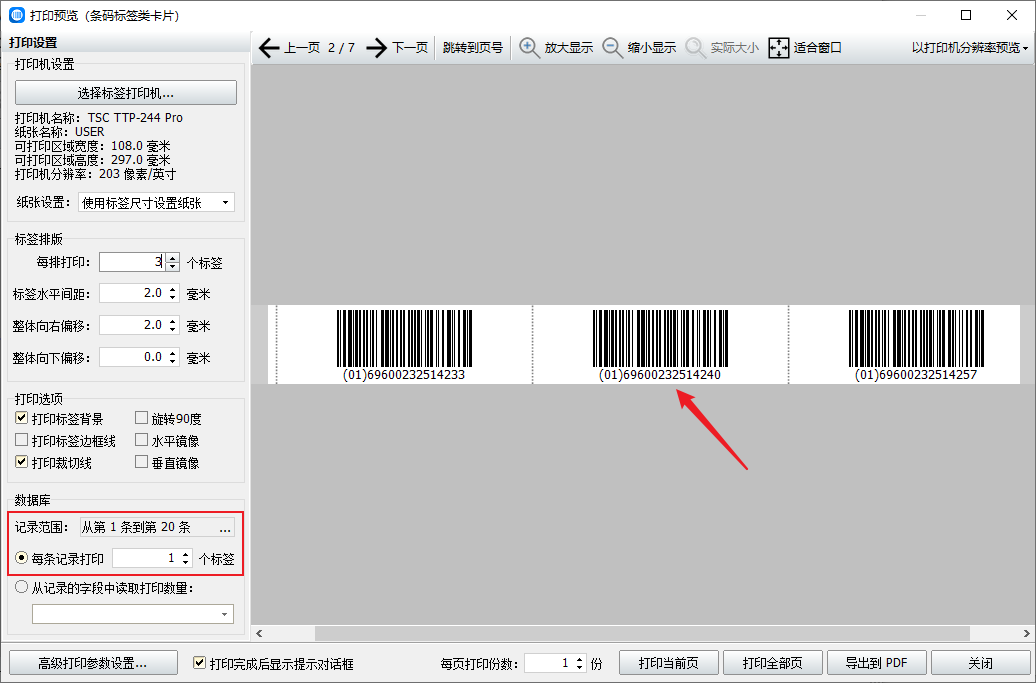The height and width of the screenshot is (683, 1036).
Task: Click export to PDF button
Action: [876, 663]
